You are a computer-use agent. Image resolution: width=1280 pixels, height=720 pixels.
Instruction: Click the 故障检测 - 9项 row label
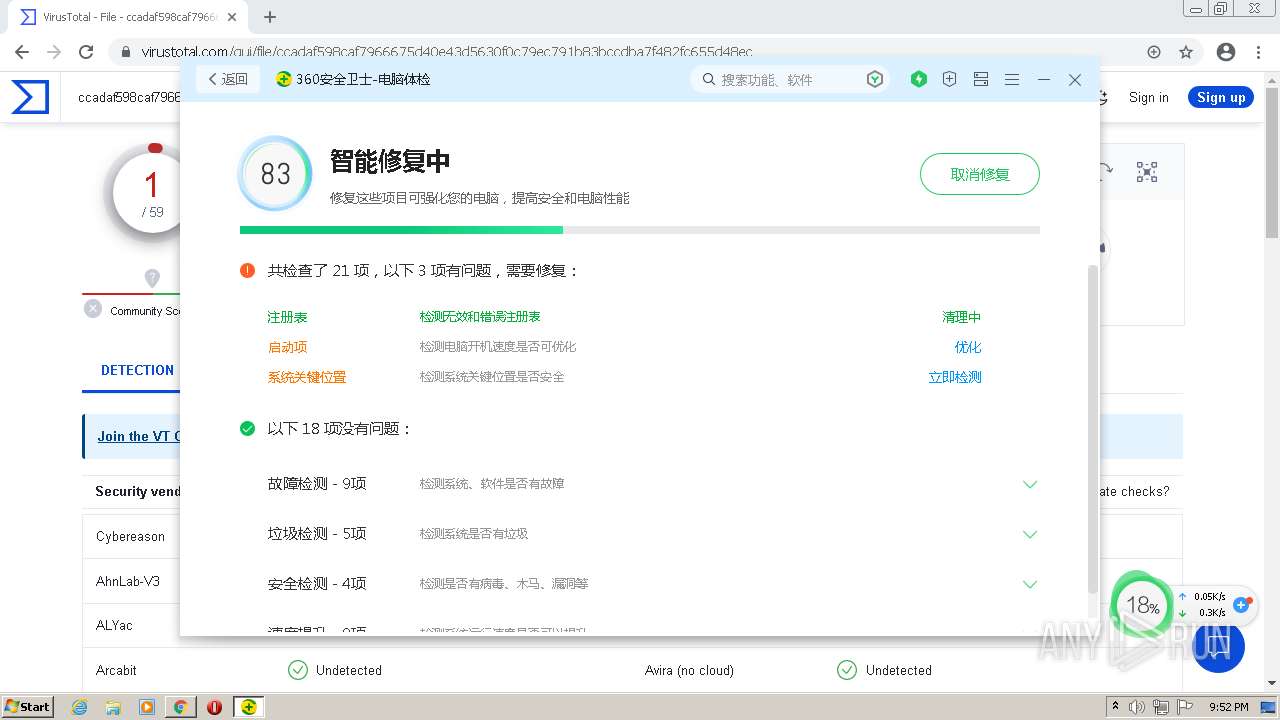pos(317,483)
